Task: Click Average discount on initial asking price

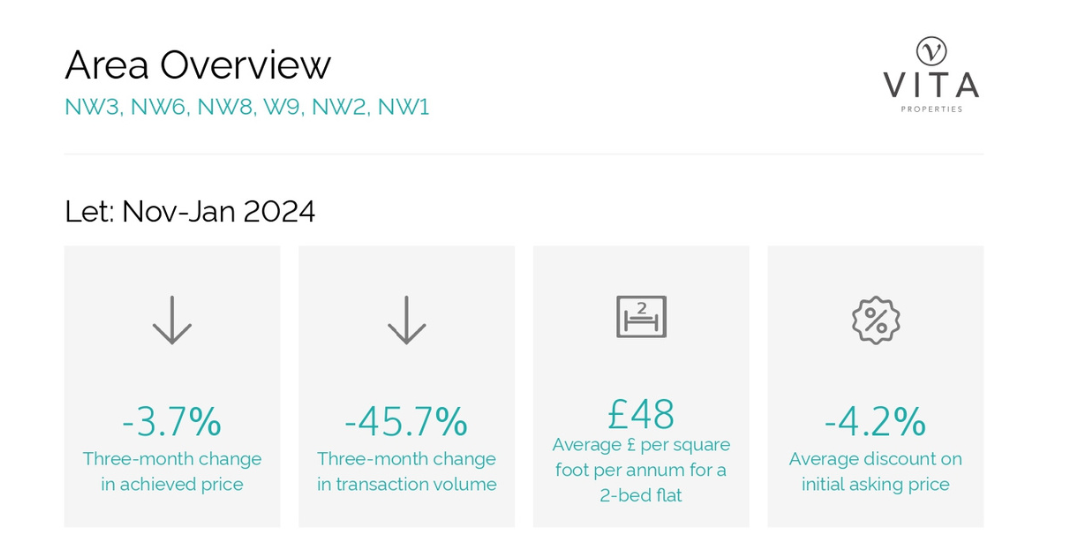Action: (875, 472)
